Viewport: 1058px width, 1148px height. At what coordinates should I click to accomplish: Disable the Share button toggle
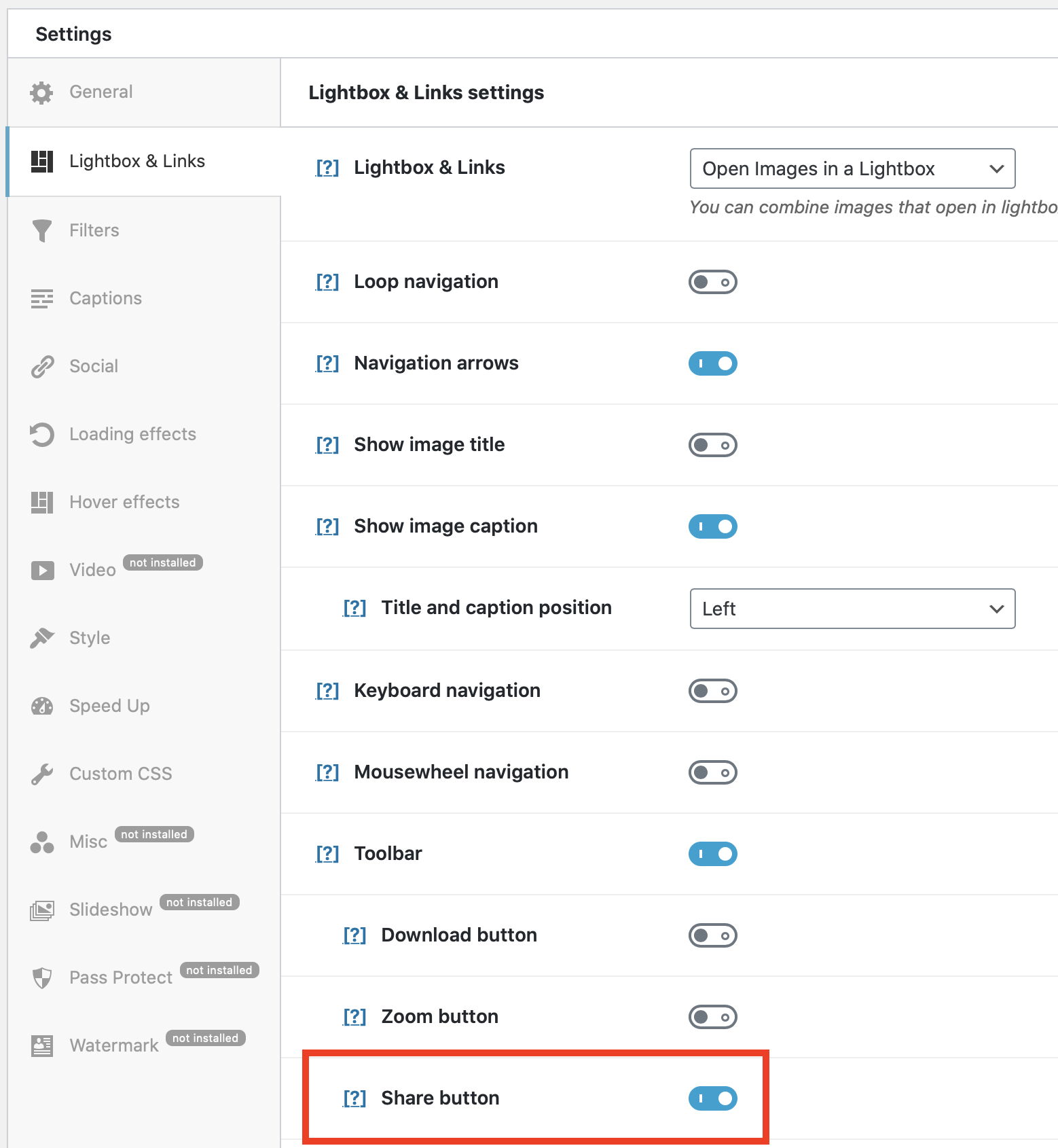pos(713,1098)
